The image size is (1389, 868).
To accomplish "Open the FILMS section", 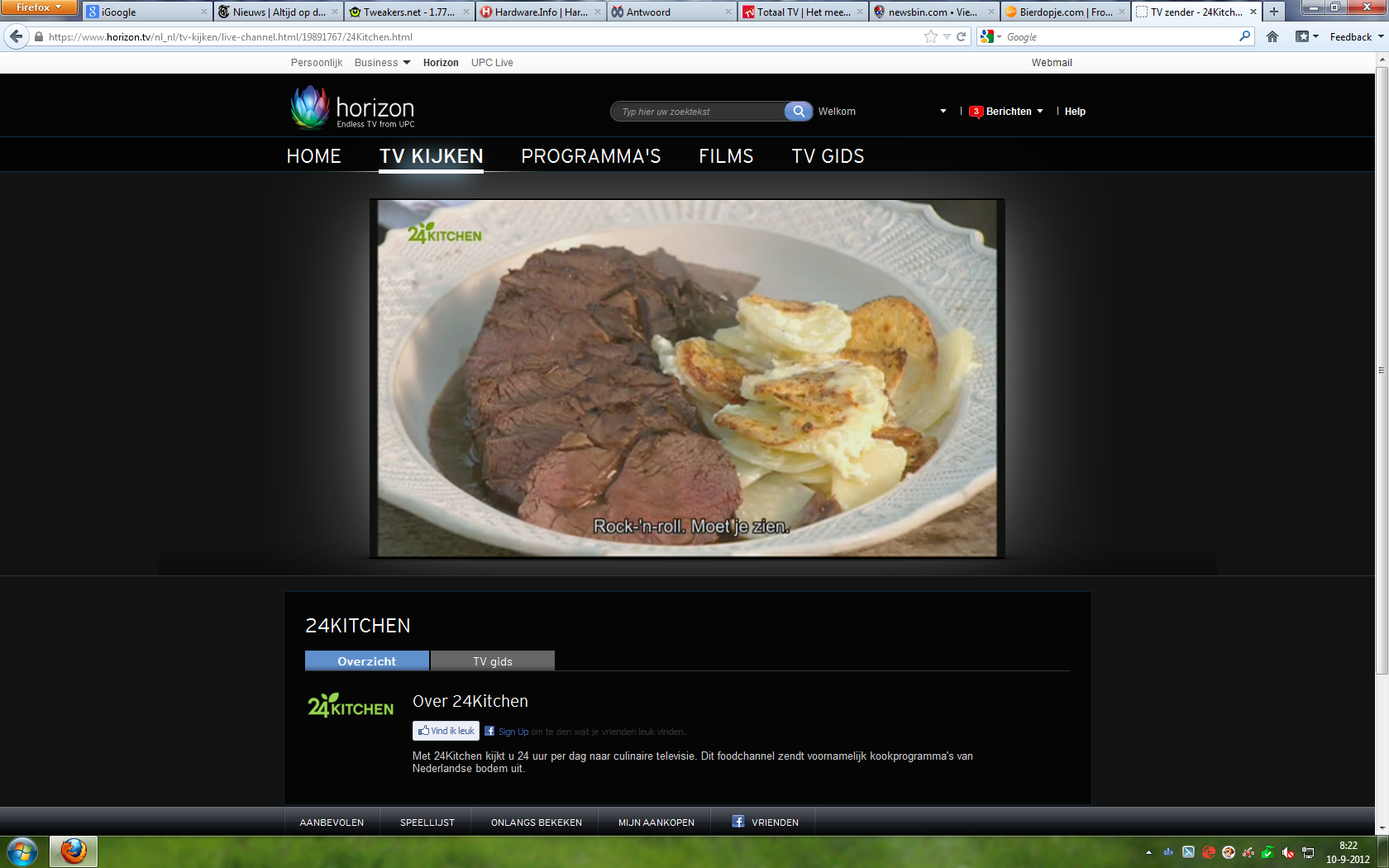I will point(726,156).
